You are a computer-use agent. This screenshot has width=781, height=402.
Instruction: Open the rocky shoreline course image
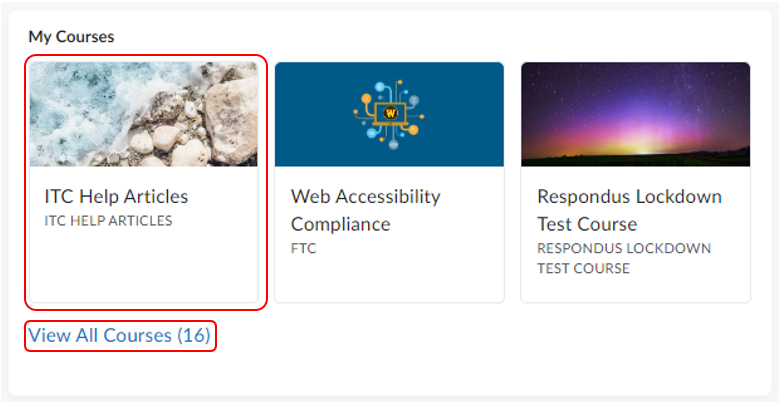click(143, 114)
